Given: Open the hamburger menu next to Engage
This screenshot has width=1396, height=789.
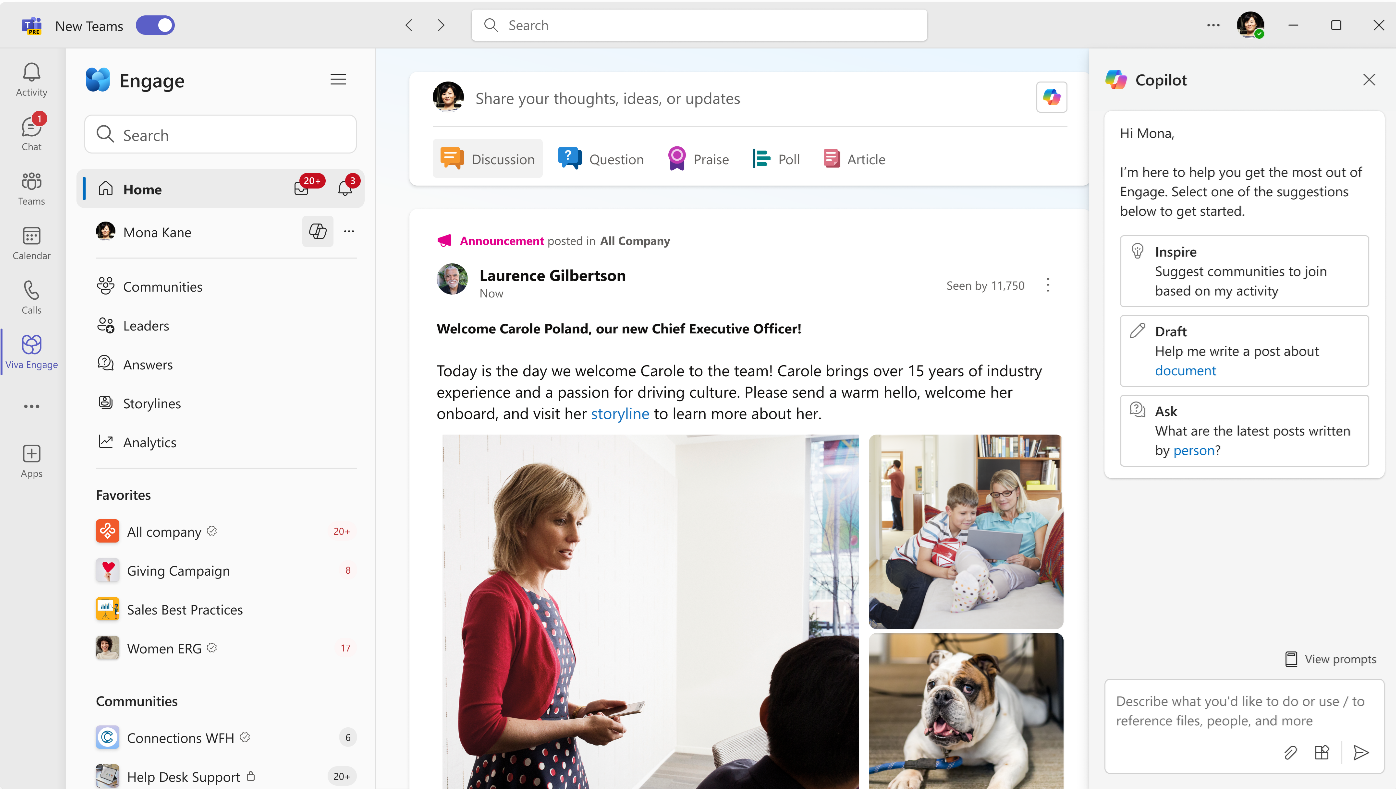Looking at the screenshot, I should [x=338, y=79].
